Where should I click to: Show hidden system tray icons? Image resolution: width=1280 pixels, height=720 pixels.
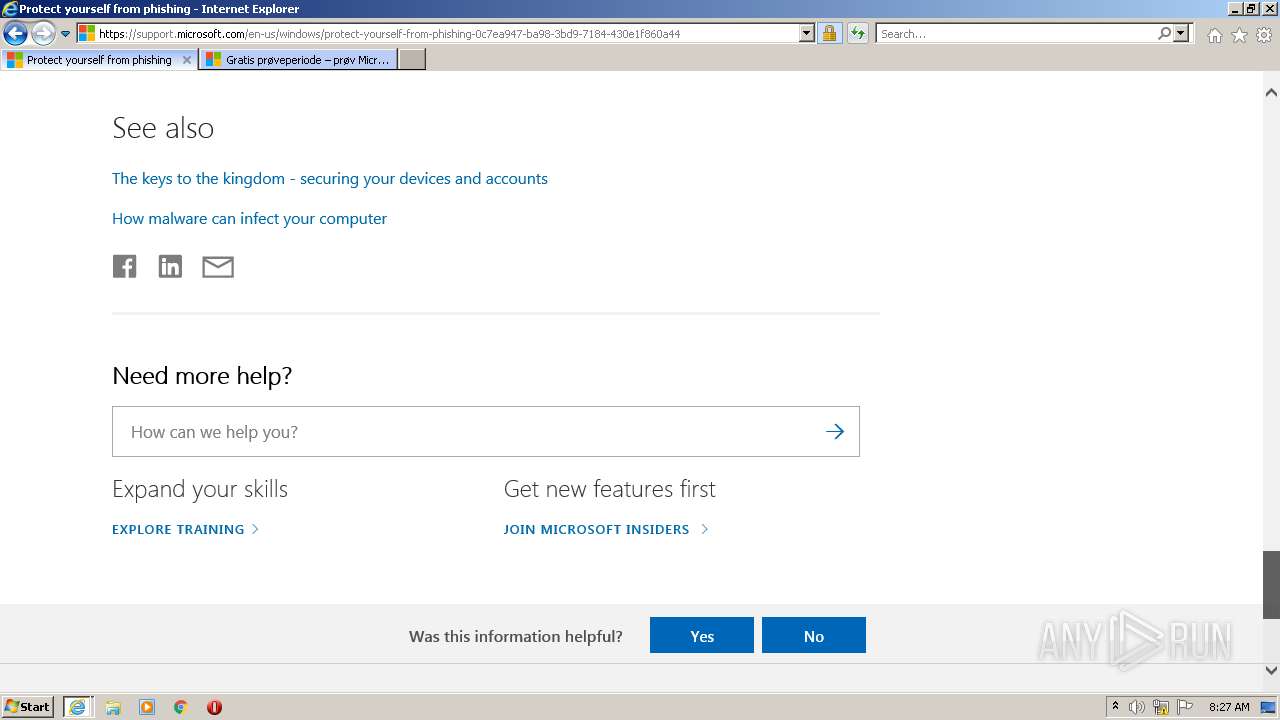[1115, 707]
